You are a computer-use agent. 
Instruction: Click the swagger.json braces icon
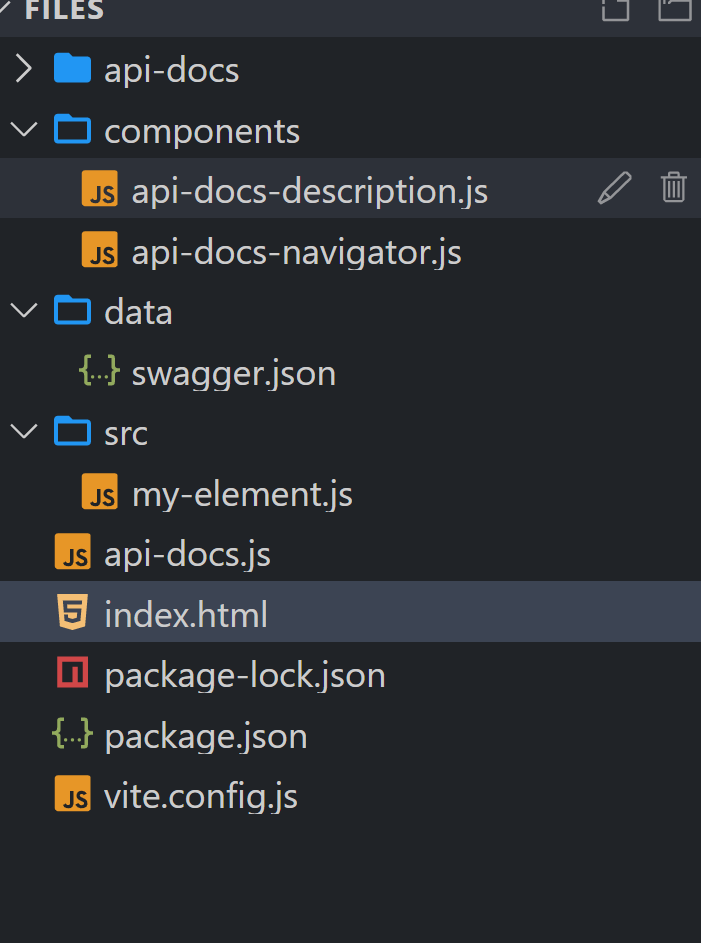click(99, 371)
